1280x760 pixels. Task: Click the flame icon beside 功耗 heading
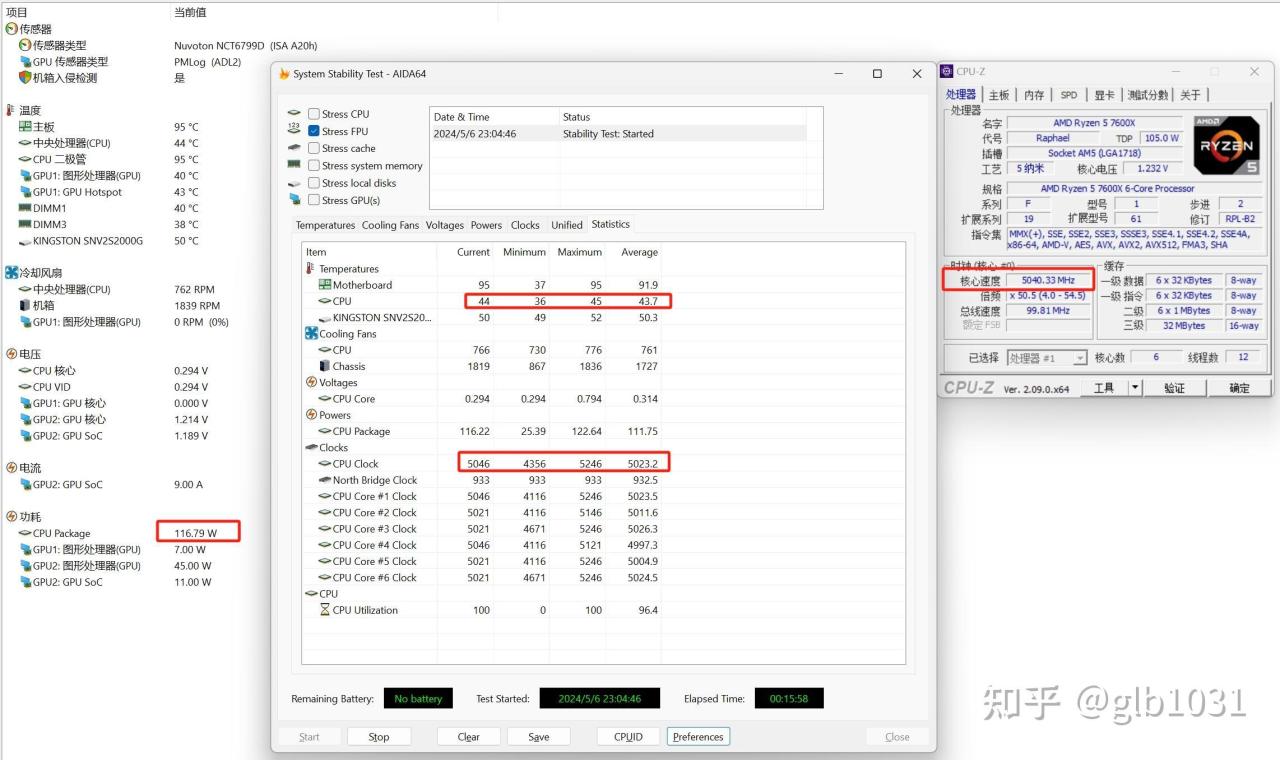click(11, 516)
